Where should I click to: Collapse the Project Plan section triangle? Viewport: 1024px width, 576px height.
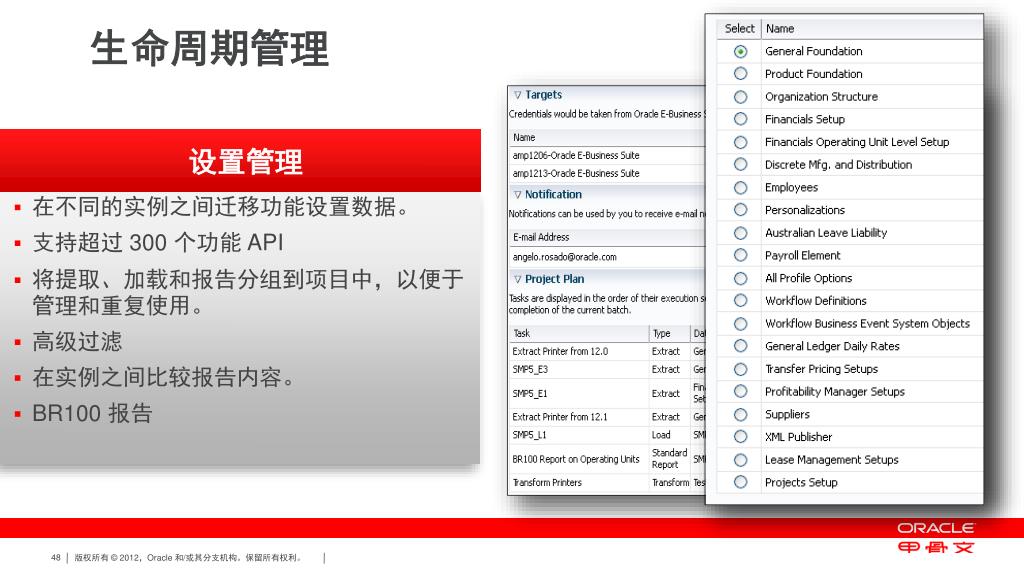coord(517,280)
